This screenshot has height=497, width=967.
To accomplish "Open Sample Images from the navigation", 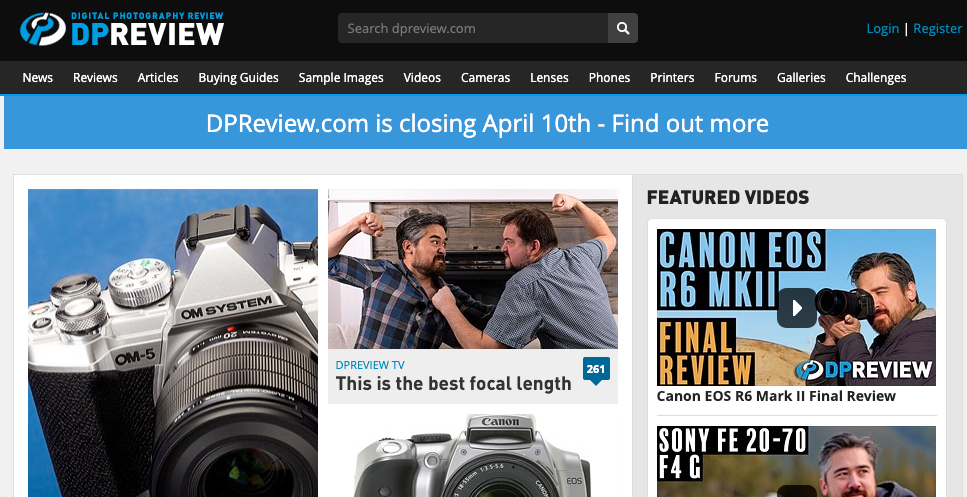I will coord(341,77).
